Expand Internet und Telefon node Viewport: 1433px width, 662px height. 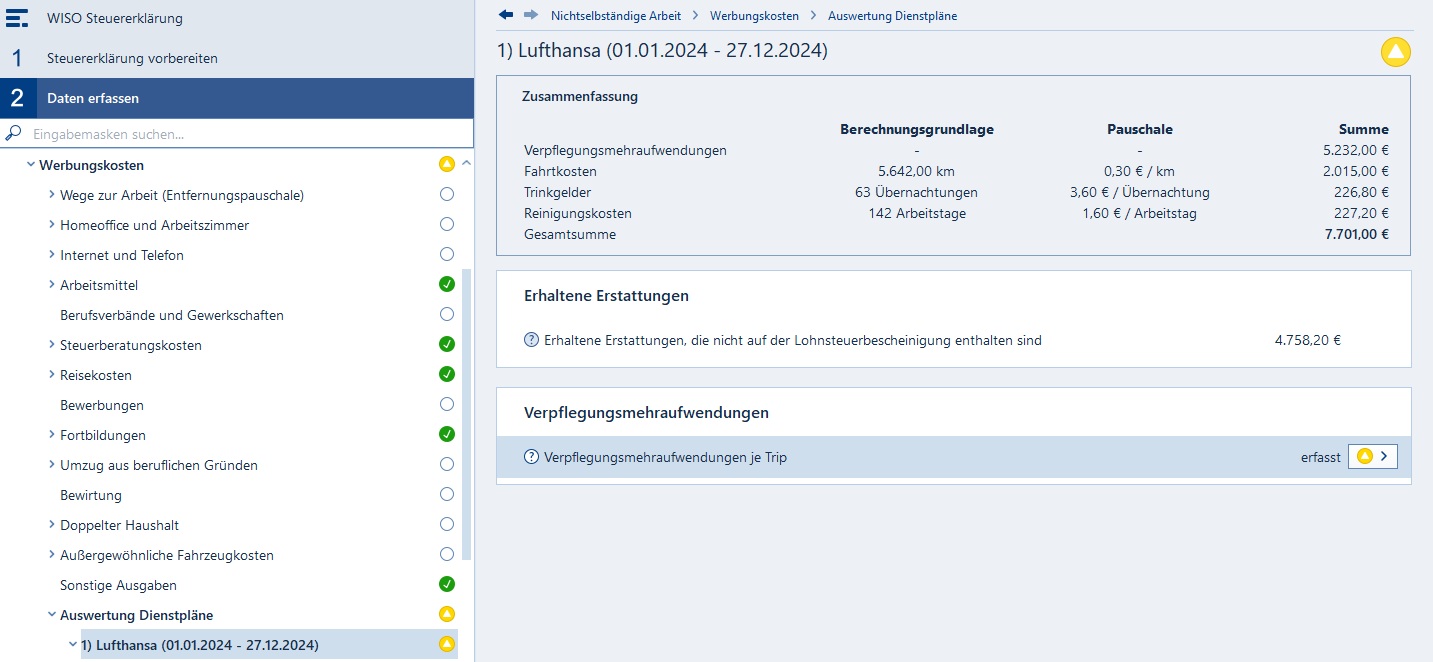[x=51, y=255]
